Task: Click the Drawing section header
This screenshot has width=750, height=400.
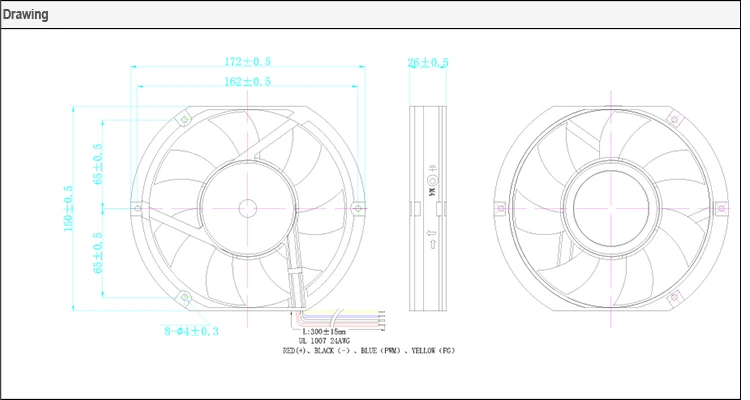Action: [25, 14]
